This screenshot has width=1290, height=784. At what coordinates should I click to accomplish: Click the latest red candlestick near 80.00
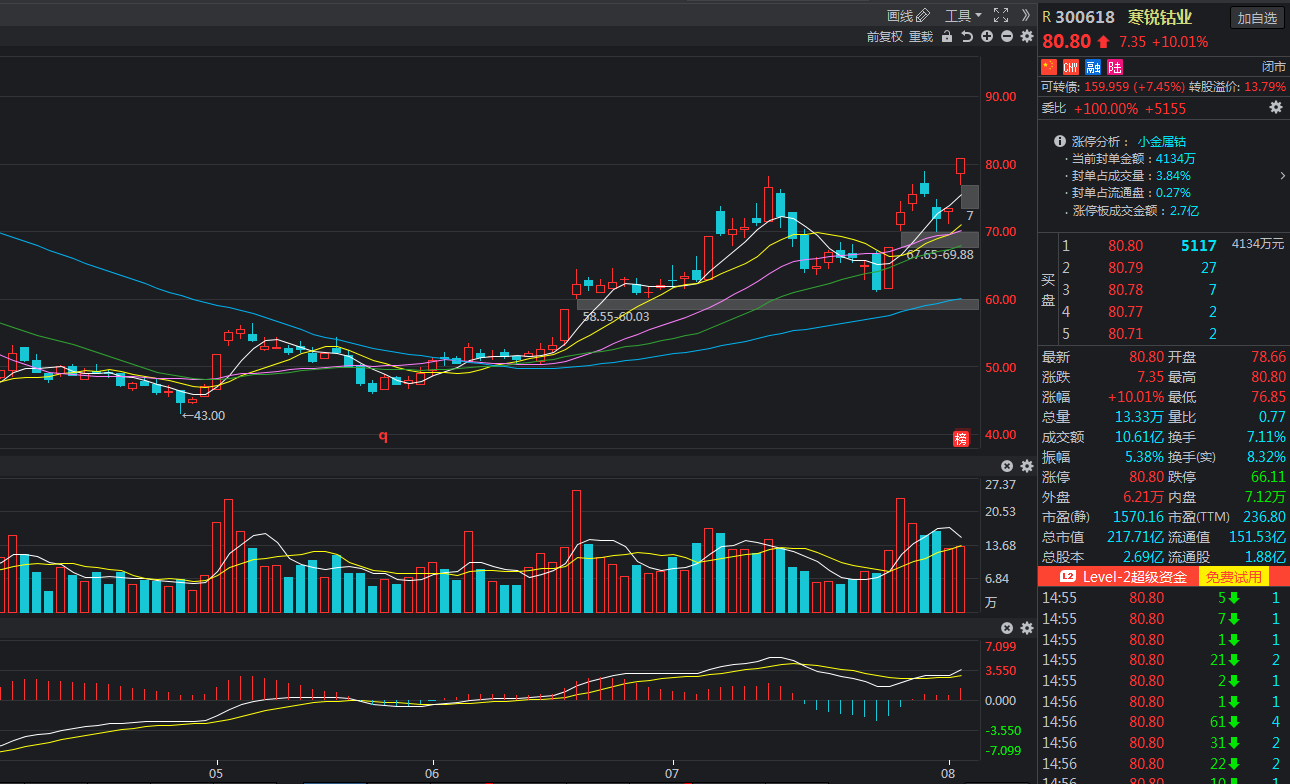click(960, 166)
